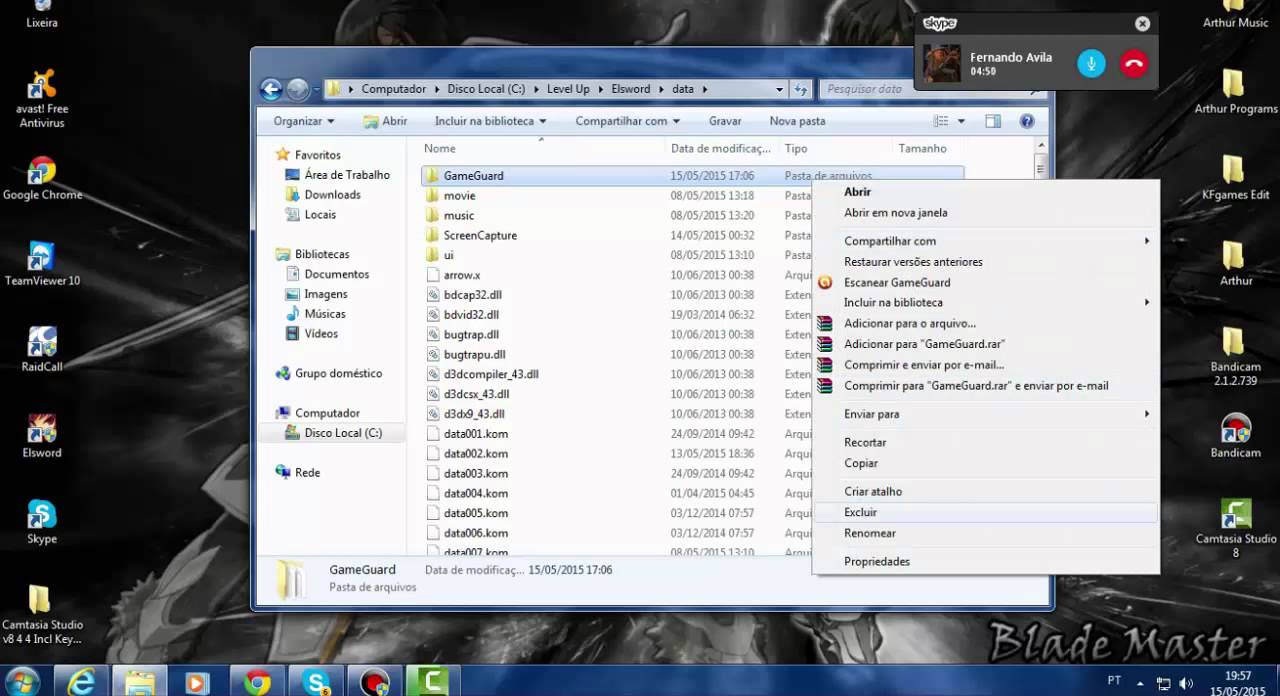This screenshot has height=696, width=1280.
Task: Launch Elsword desktop shortcut
Action: coord(42,436)
